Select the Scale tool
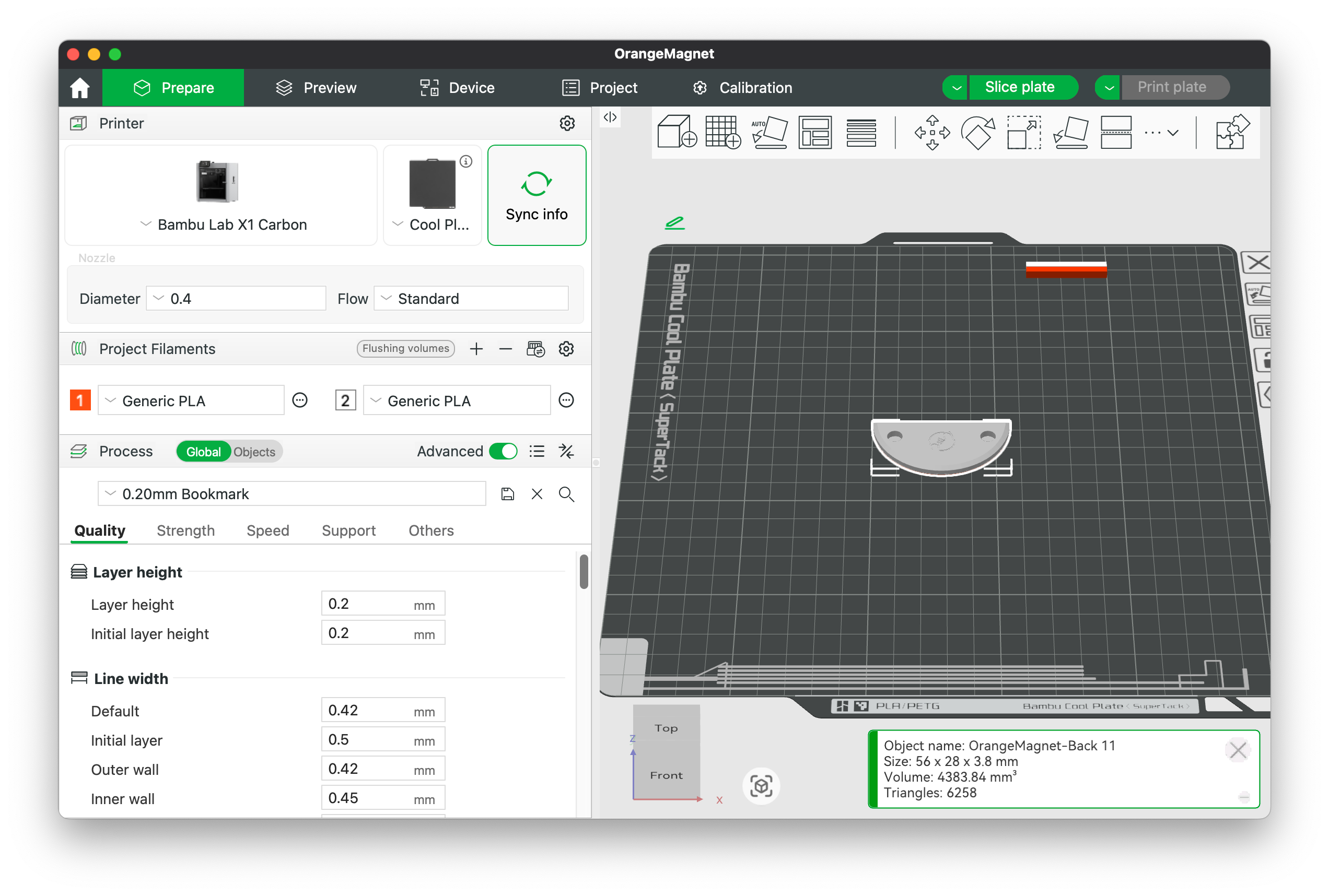Screen dimensions: 1329x896 (1023, 132)
